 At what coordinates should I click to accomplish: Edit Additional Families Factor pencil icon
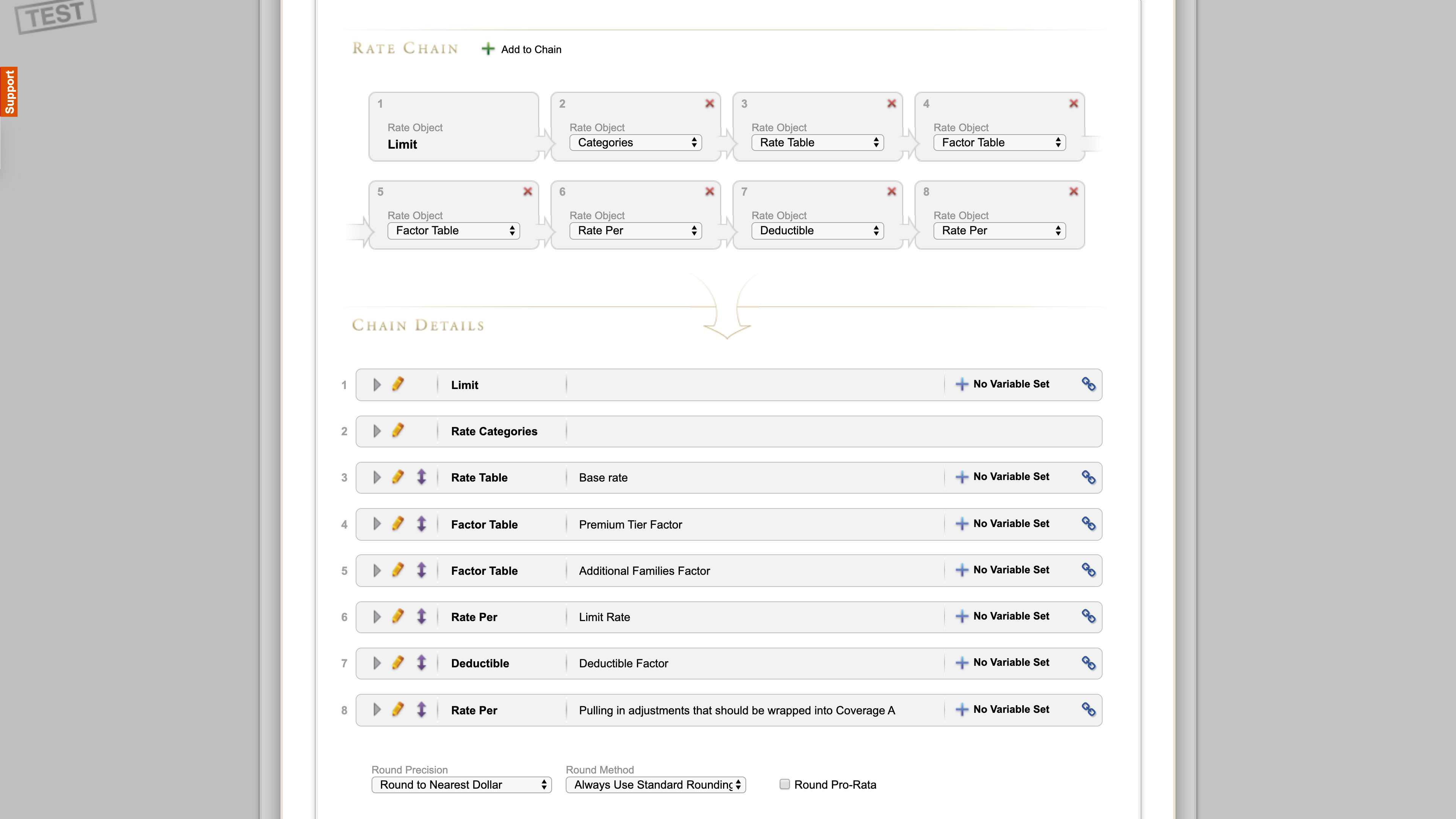pos(398,570)
